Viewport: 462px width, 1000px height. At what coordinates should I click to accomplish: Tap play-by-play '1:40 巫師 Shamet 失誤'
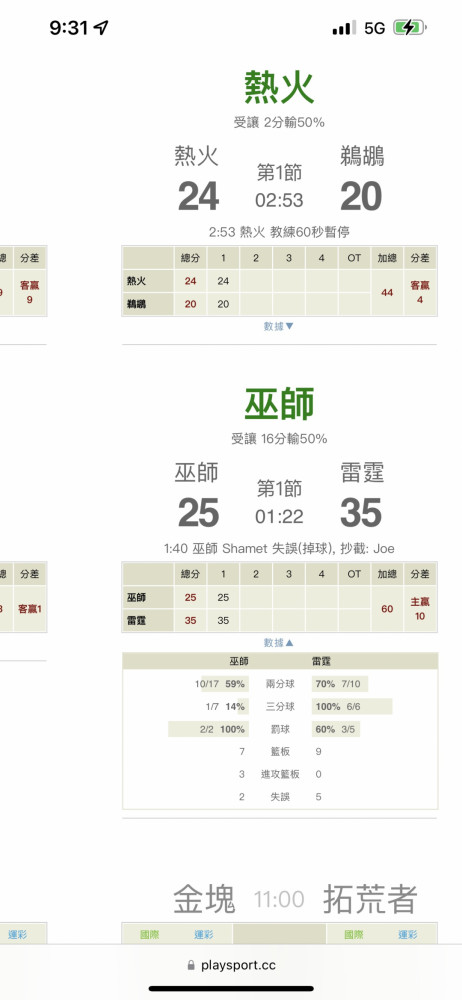tap(279, 548)
